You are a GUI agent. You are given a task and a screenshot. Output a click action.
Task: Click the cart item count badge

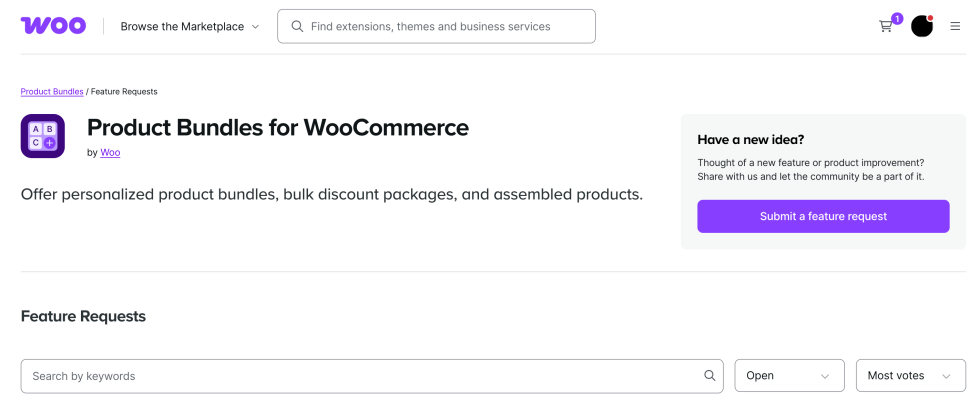[897, 18]
